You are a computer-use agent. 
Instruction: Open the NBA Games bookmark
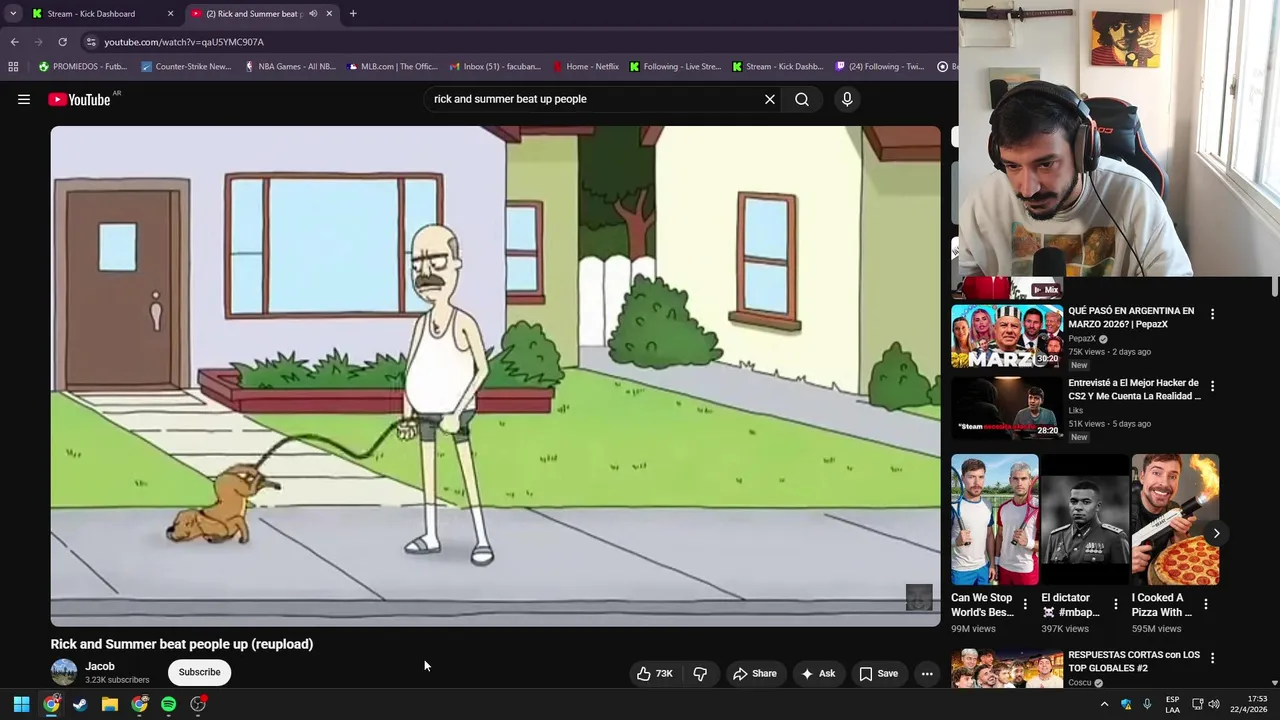pos(290,67)
